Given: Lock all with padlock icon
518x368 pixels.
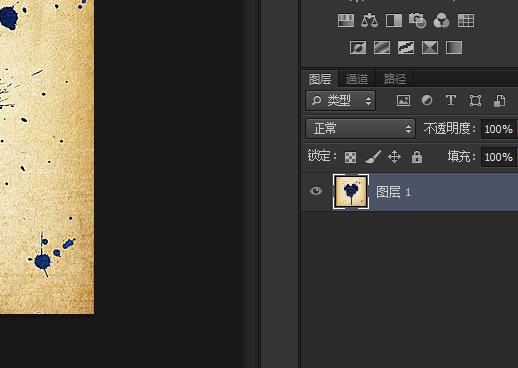Looking at the screenshot, I should (417, 156).
